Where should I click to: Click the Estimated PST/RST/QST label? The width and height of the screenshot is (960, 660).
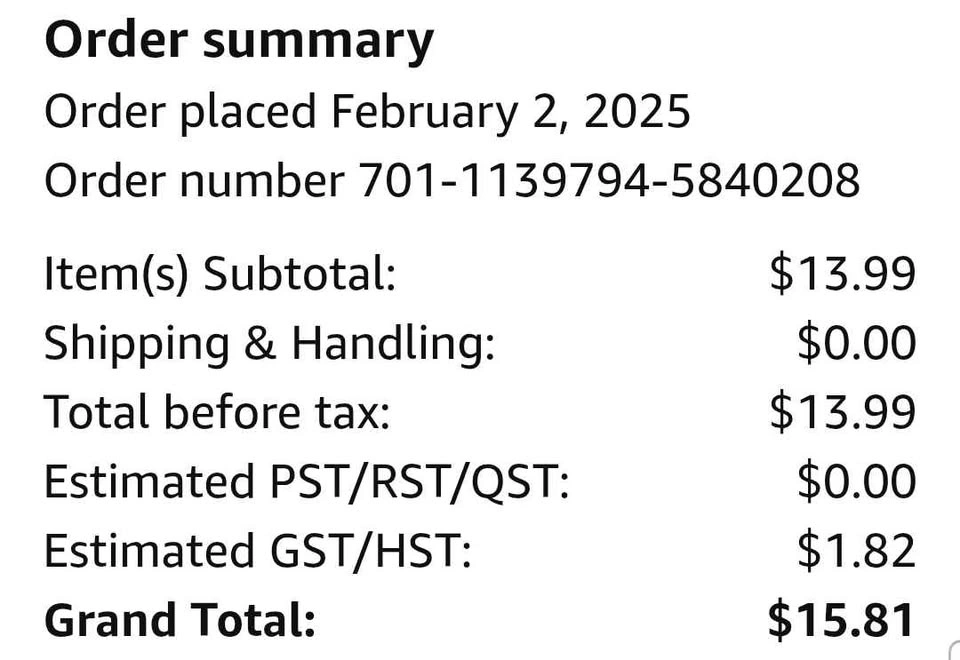(307, 482)
